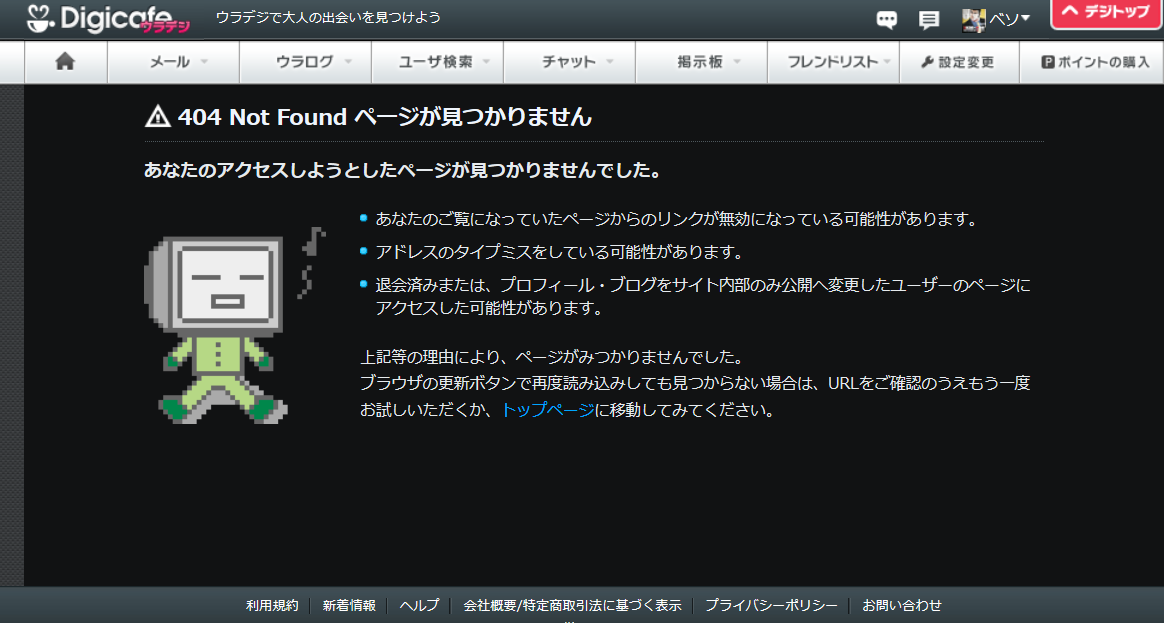
Task: Go to the home icon in navbar
Action: click(65, 62)
